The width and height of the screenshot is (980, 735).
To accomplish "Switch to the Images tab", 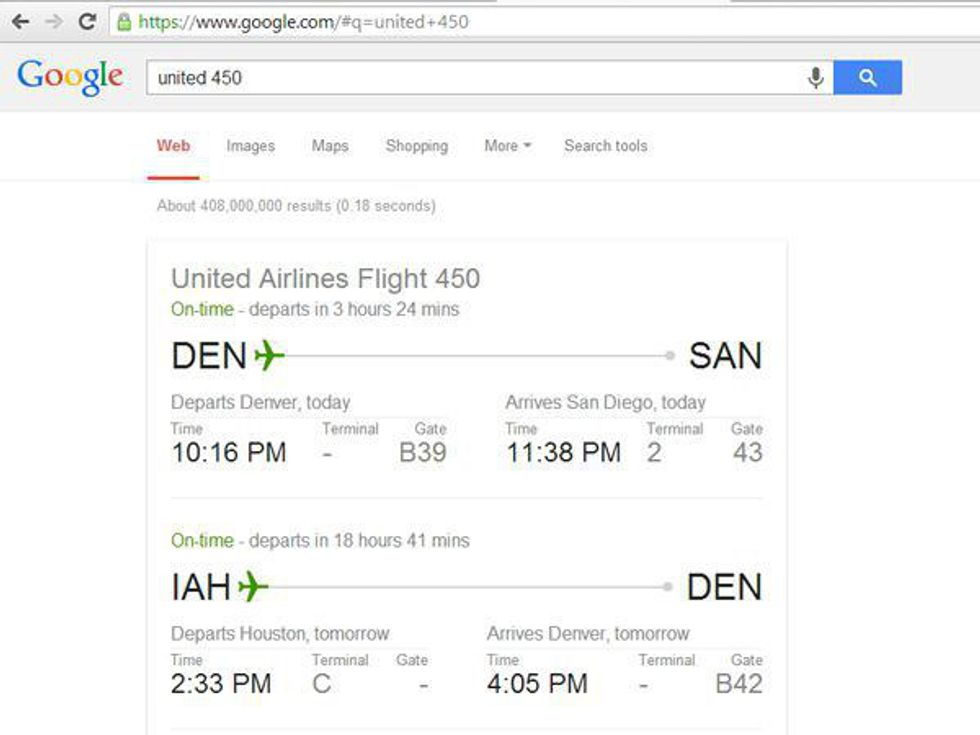I will click(250, 146).
